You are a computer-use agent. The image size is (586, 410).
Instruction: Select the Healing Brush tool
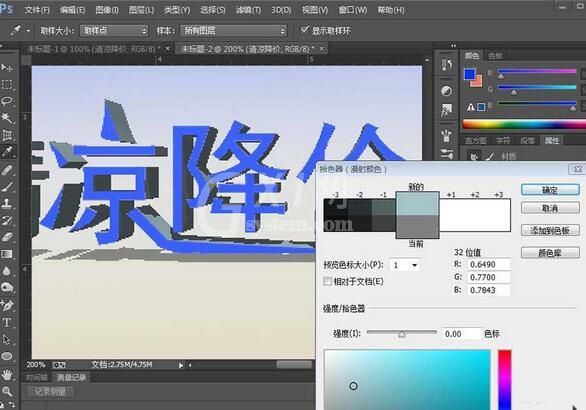coord(7,170)
